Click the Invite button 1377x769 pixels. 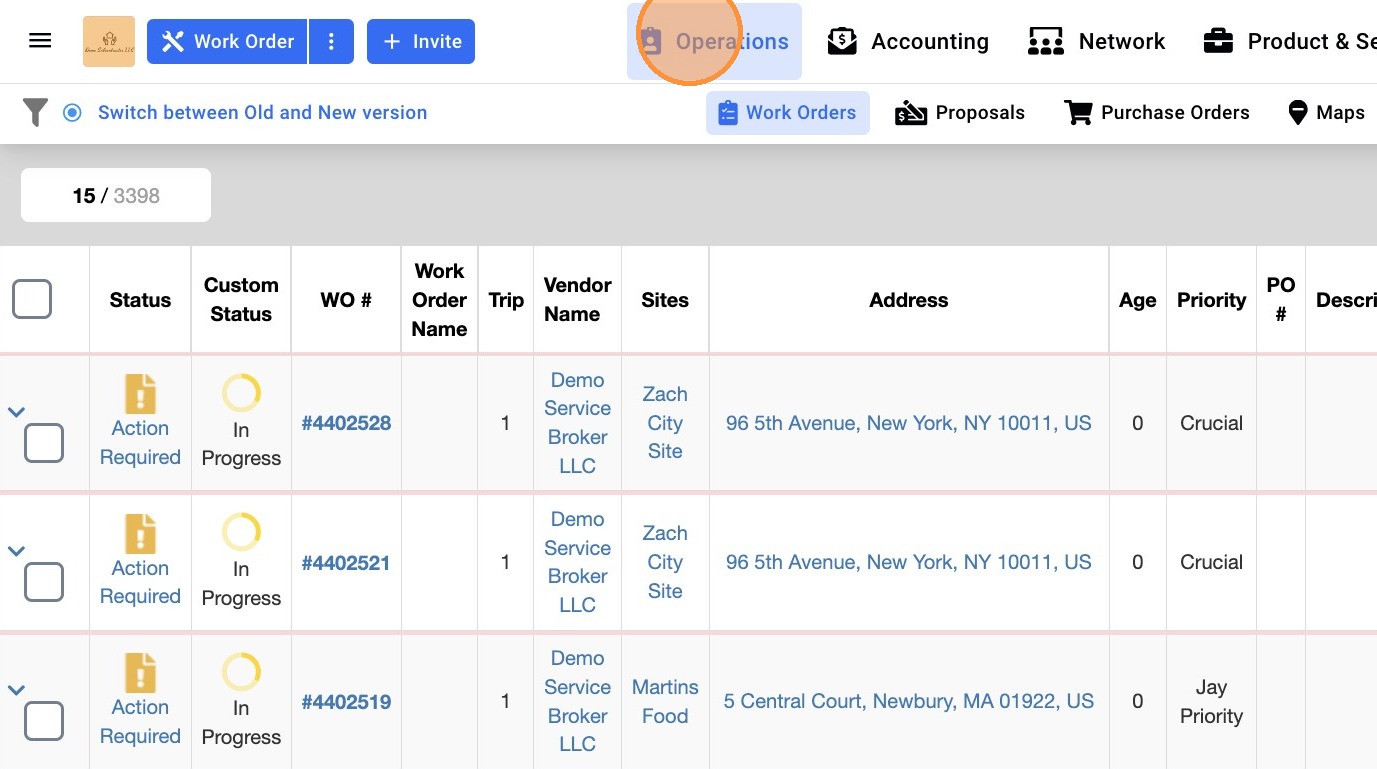tap(420, 41)
